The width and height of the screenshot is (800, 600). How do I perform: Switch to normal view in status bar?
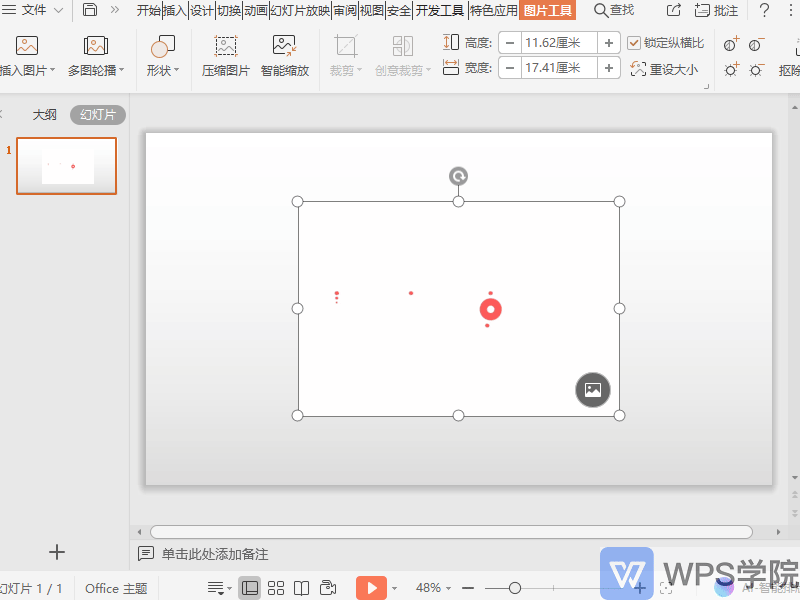coord(250,588)
